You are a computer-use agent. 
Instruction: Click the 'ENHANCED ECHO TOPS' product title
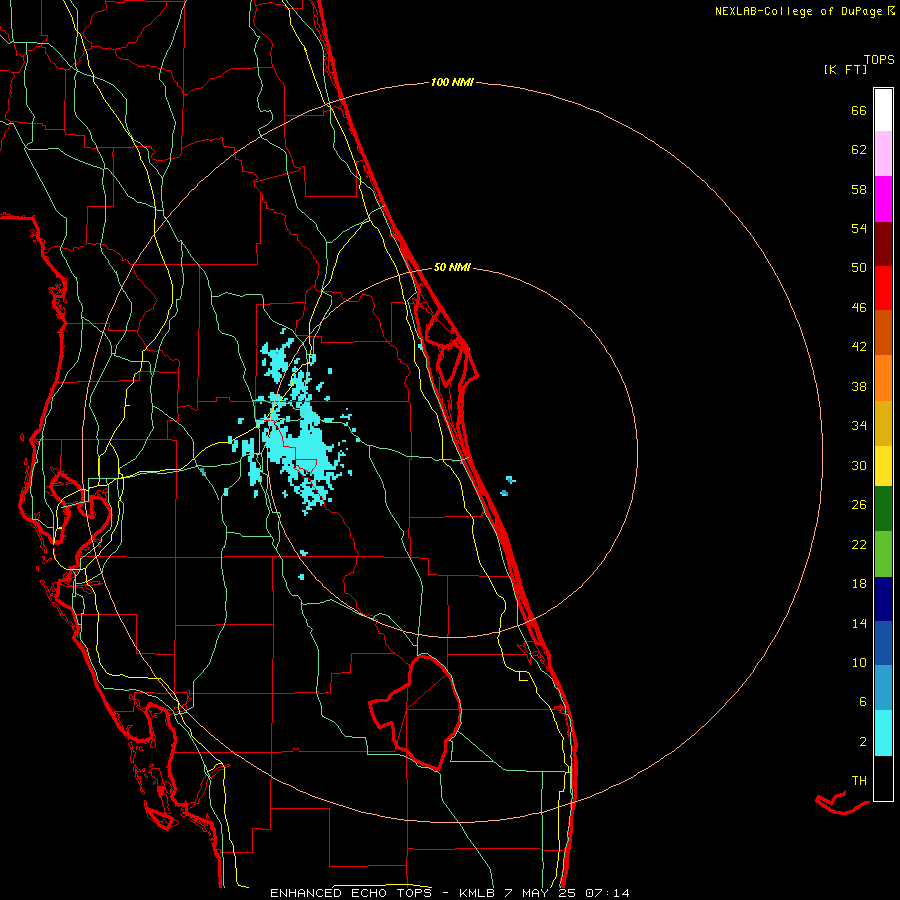pyautogui.click(x=351, y=893)
